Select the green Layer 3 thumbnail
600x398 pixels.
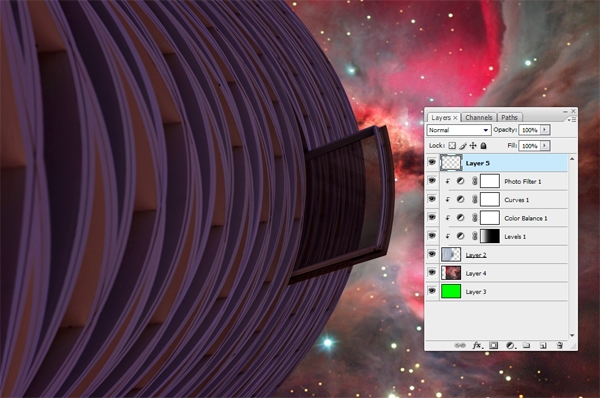point(451,291)
